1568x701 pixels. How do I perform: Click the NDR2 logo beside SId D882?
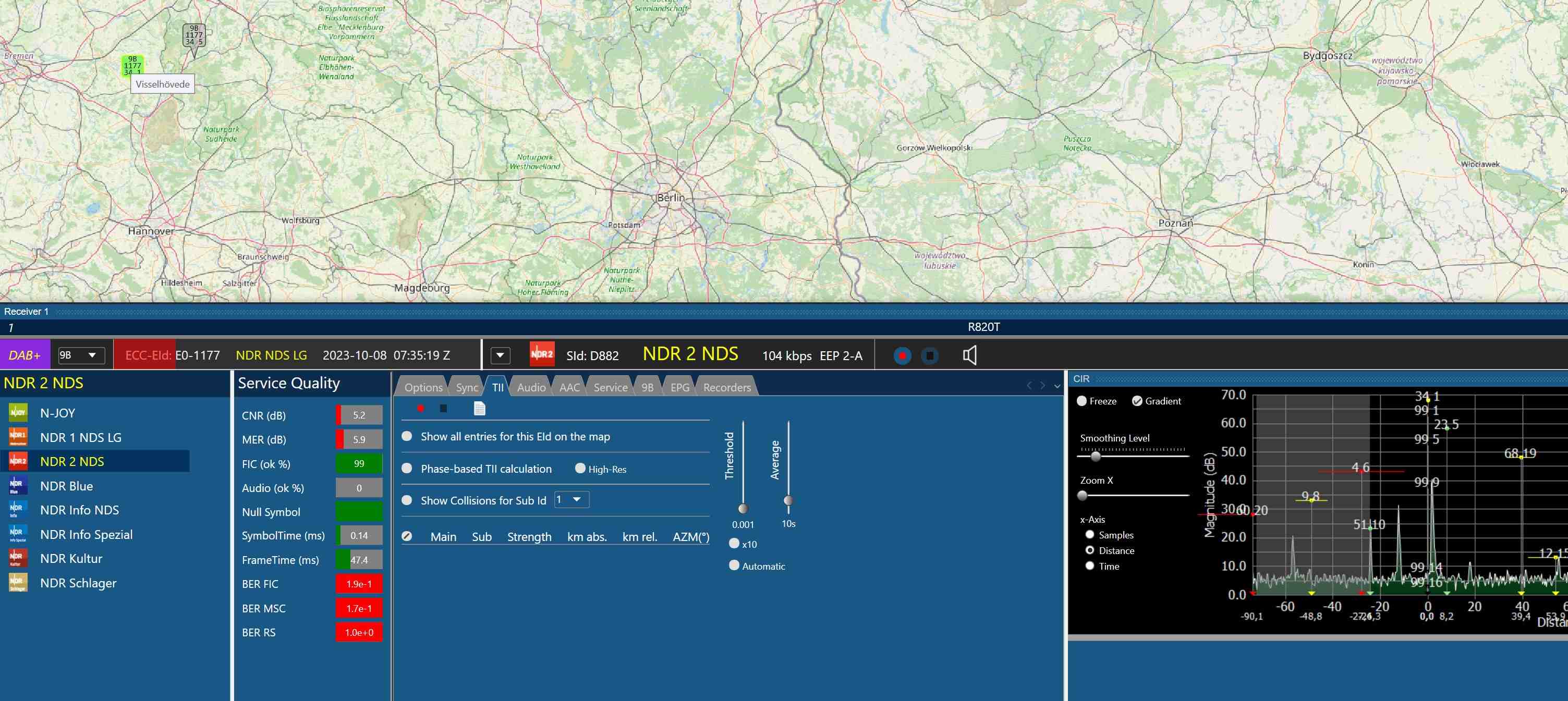click(x=542, y=355)
